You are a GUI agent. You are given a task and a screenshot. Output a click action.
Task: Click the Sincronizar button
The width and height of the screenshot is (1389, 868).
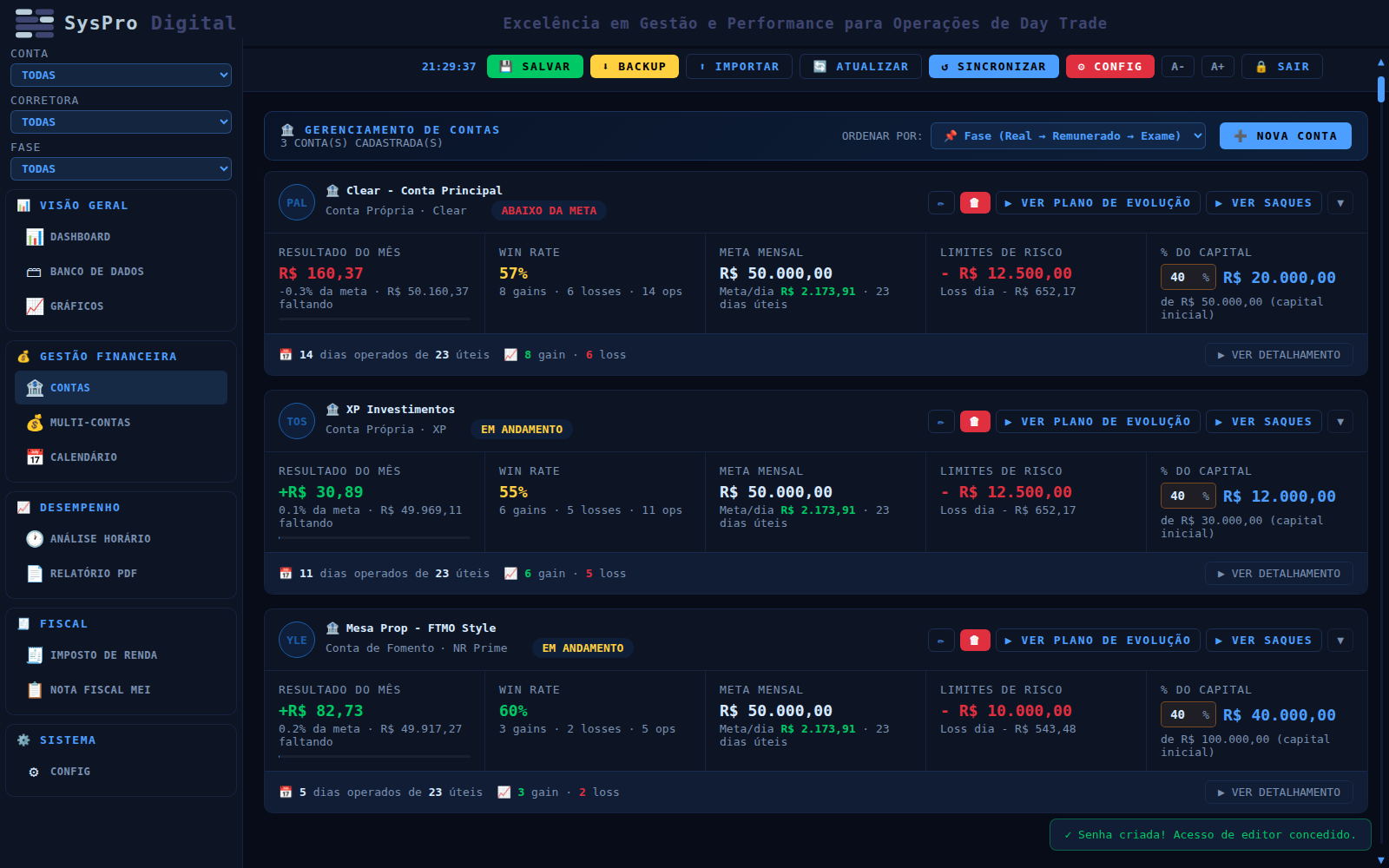[994, 67]
